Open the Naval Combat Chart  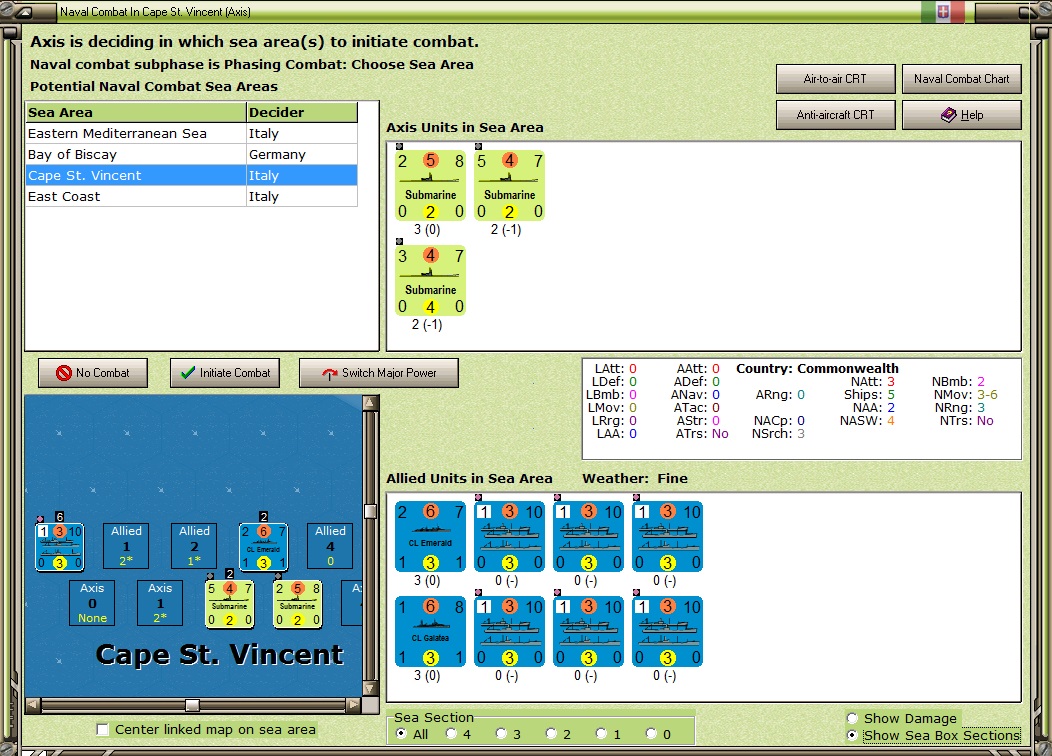[961, 79]
